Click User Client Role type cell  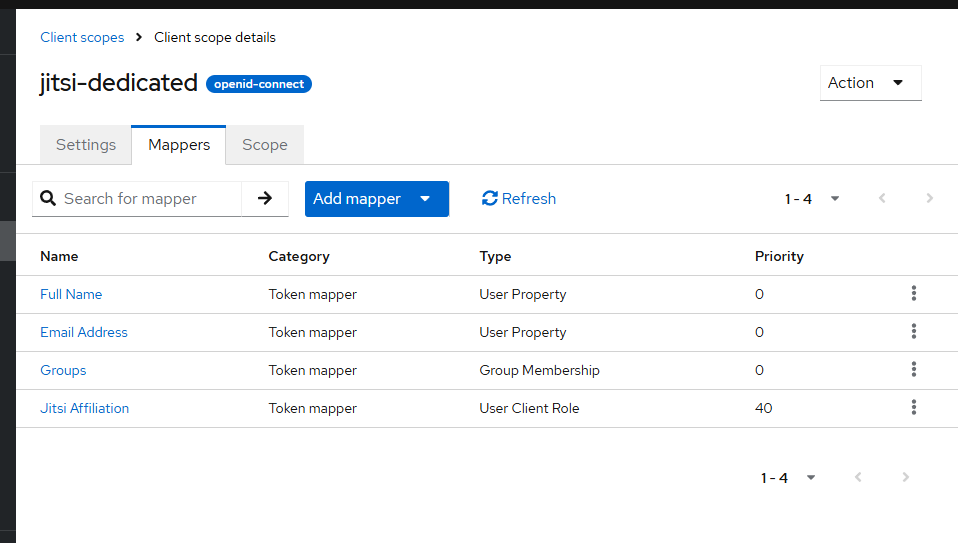pos(529,408)
